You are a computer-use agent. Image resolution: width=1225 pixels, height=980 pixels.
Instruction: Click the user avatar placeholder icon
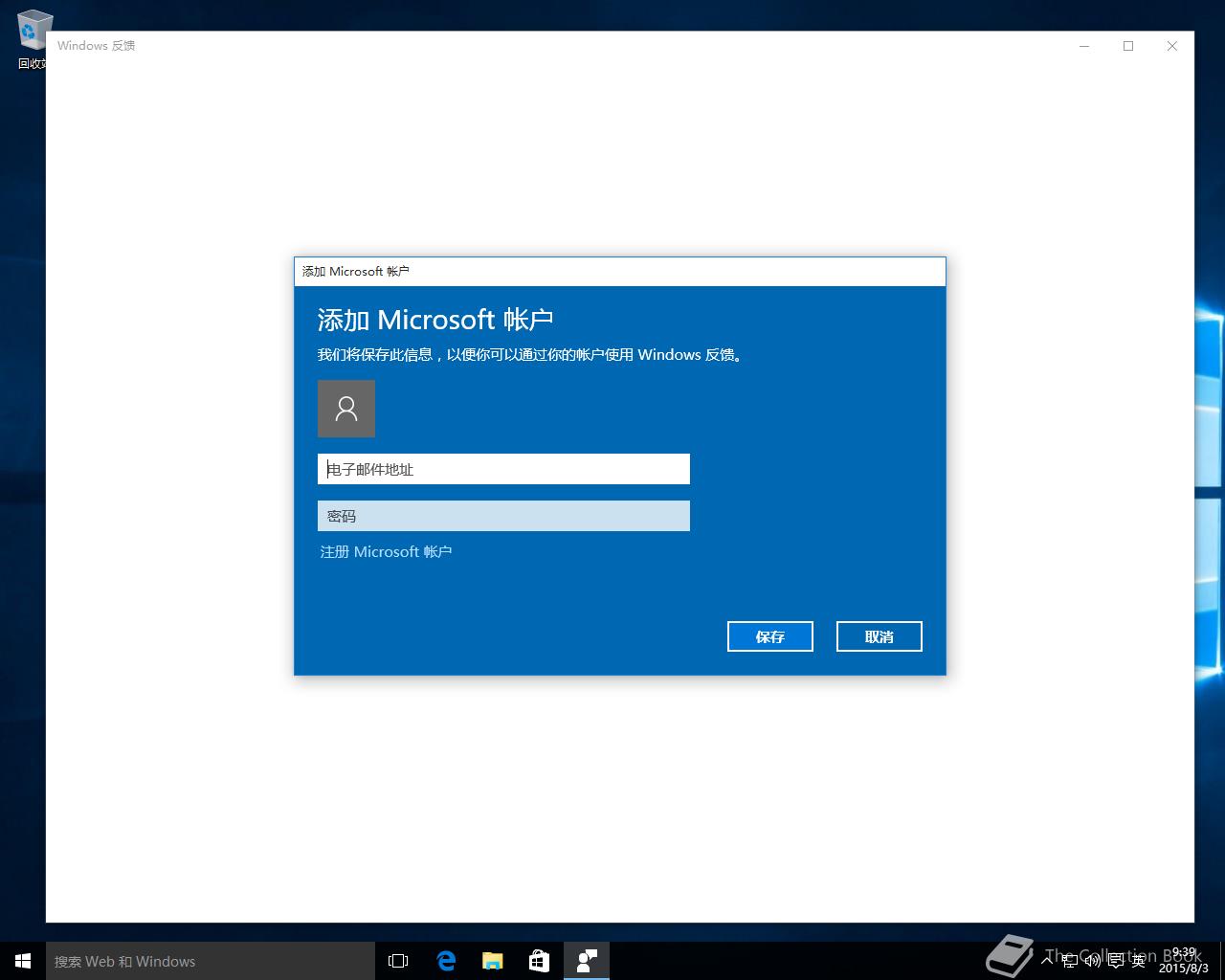[346, 409]
